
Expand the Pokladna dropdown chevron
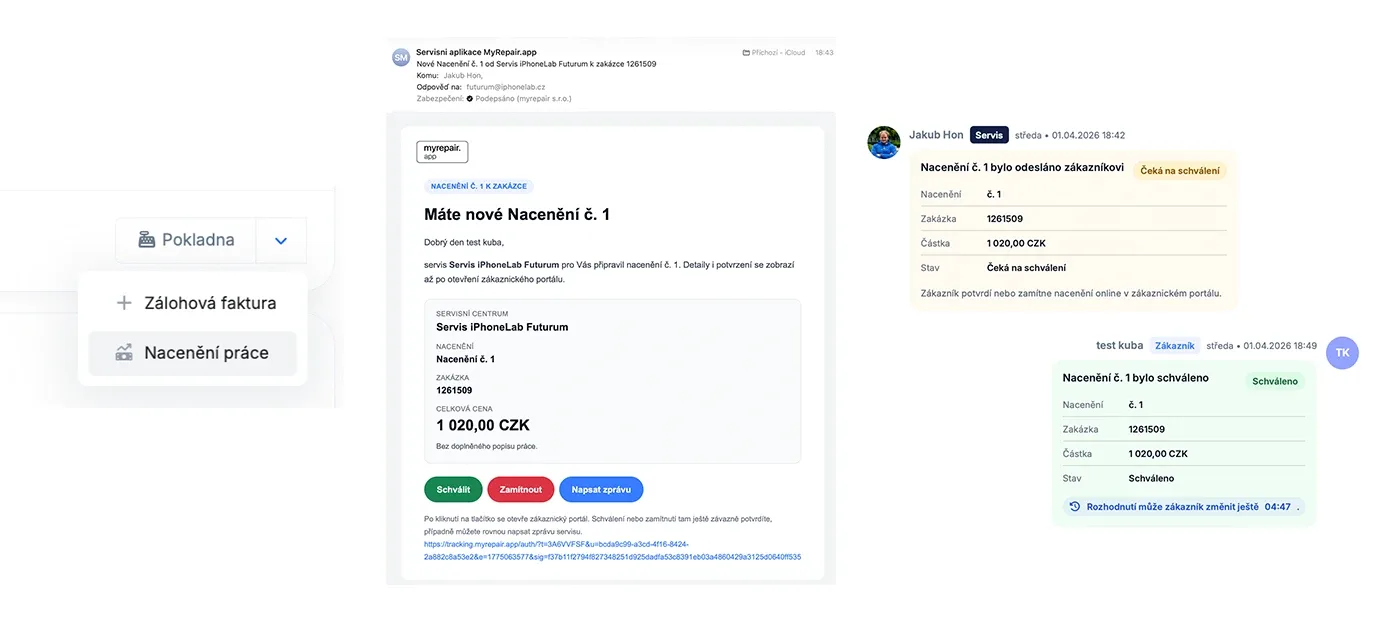pyautogui.click(x=280, y=240)
